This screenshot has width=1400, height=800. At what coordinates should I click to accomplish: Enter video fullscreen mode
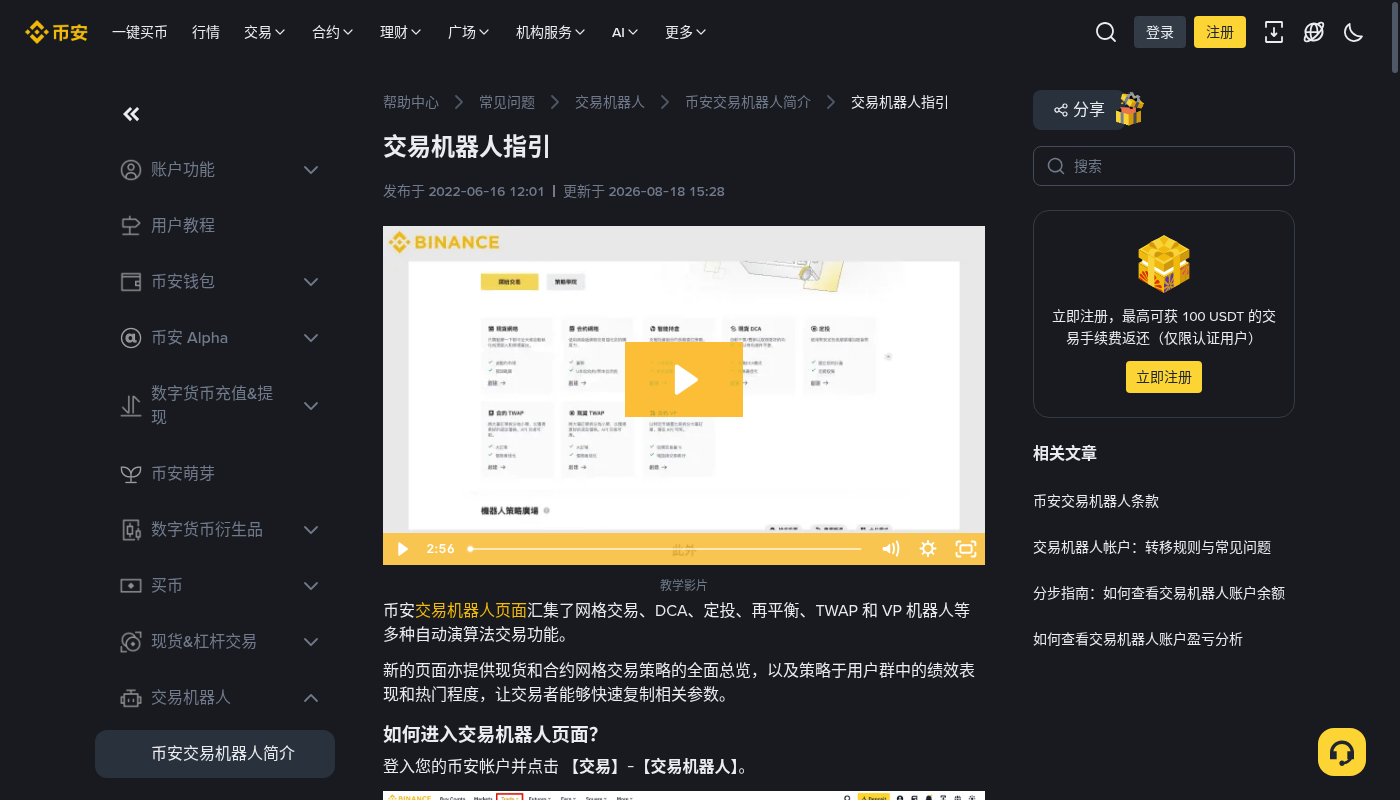tap(966, 548)
